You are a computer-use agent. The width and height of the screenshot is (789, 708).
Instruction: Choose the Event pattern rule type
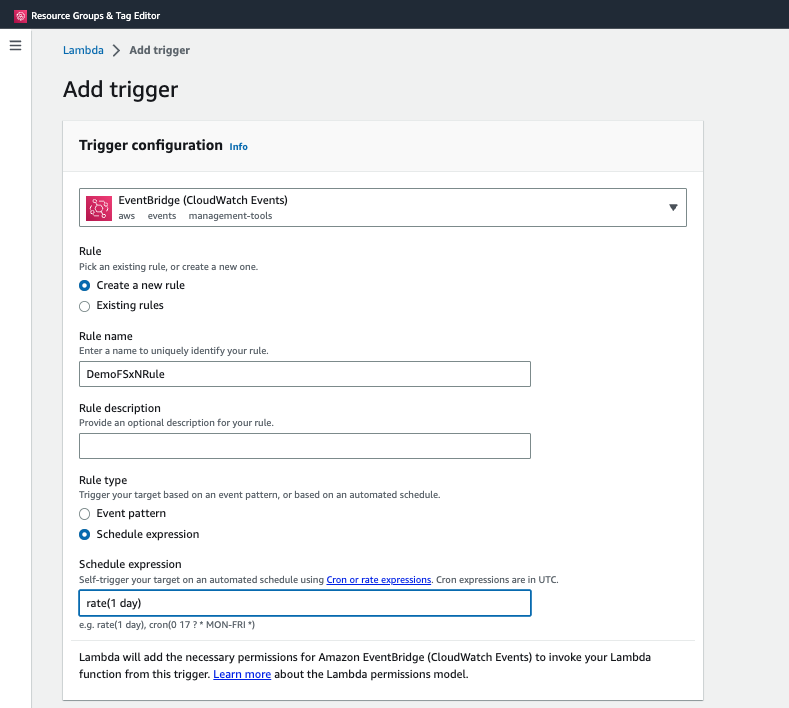(85, 513)
